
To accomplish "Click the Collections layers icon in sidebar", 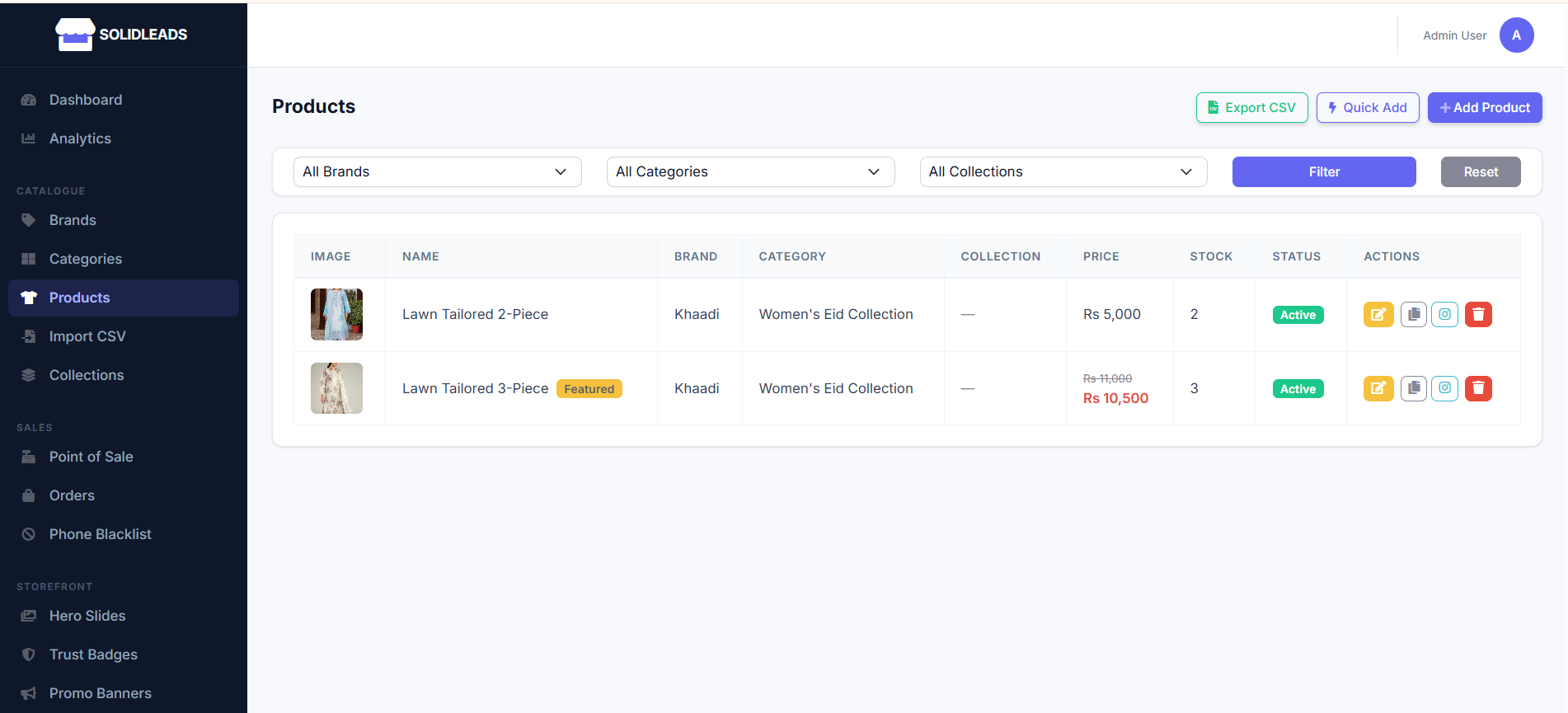I will (x=29, y=375).
